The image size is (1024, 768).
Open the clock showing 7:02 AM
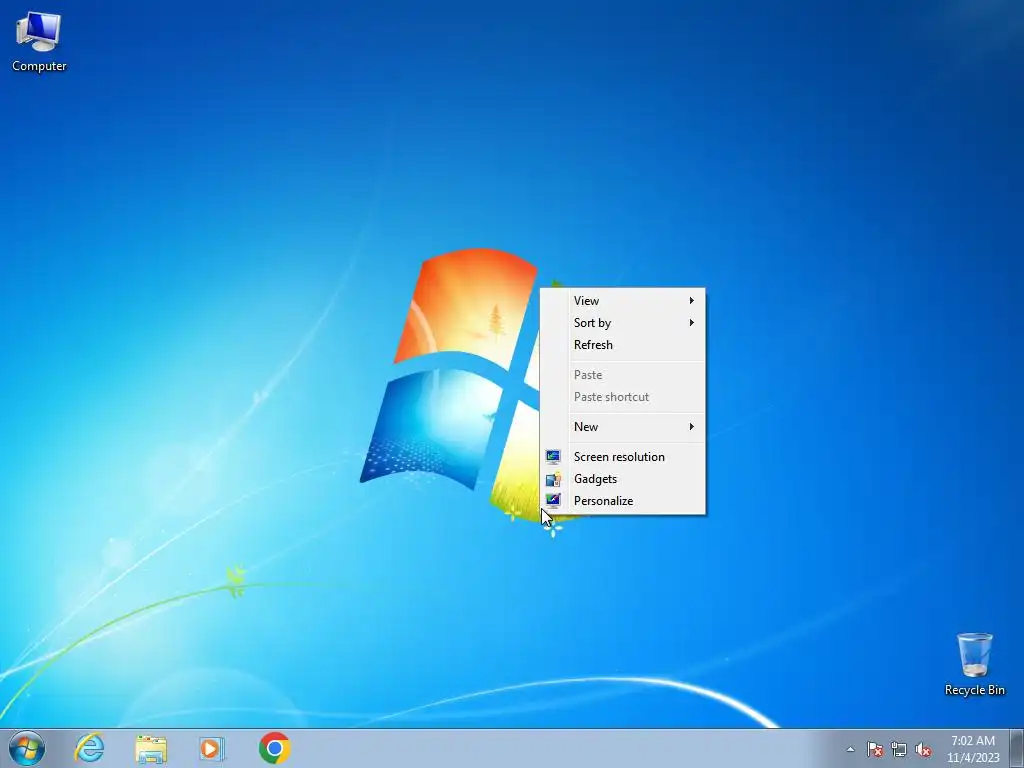pos(973,749)
